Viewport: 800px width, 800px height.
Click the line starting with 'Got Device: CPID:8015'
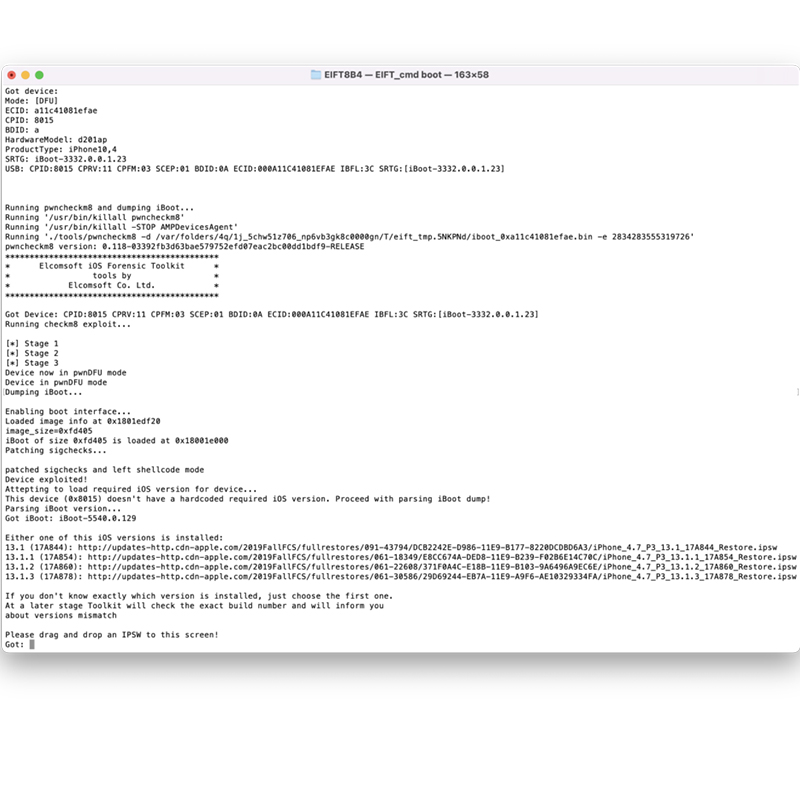[272, 314]
